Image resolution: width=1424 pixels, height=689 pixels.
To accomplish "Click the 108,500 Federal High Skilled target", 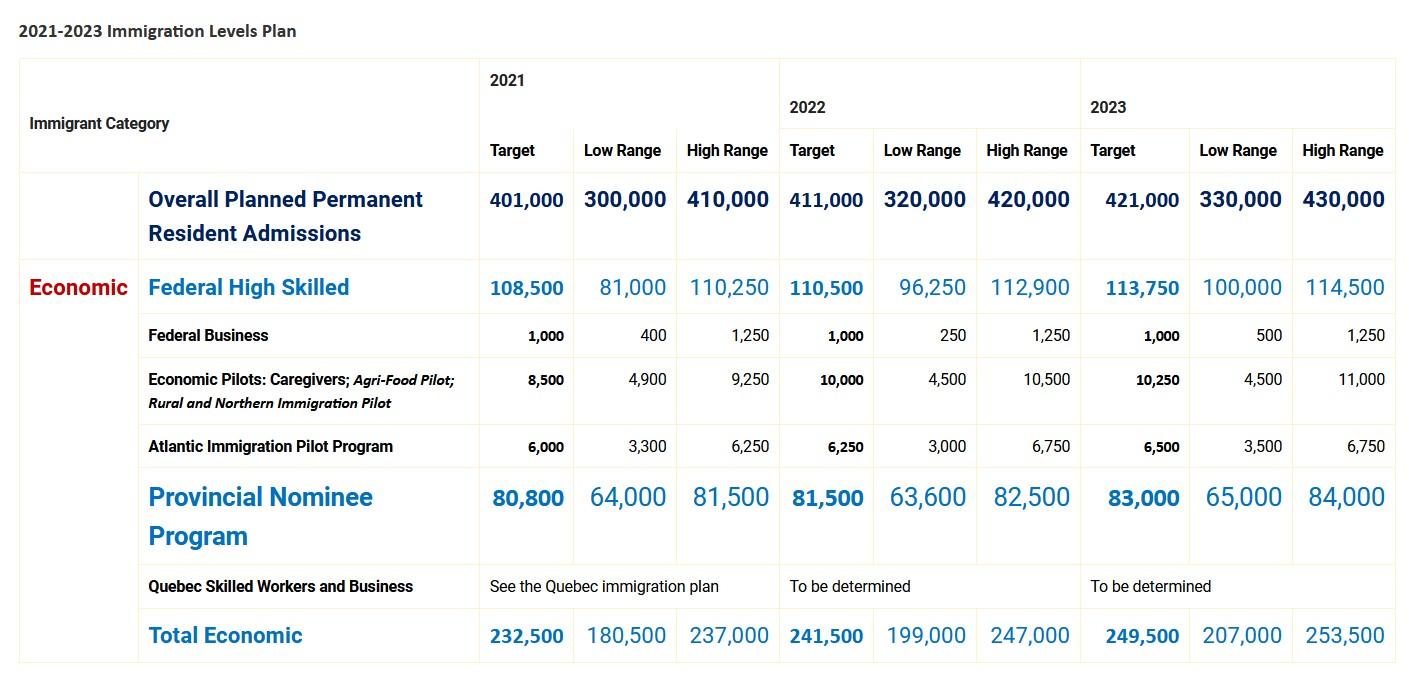I will [526, 288].
